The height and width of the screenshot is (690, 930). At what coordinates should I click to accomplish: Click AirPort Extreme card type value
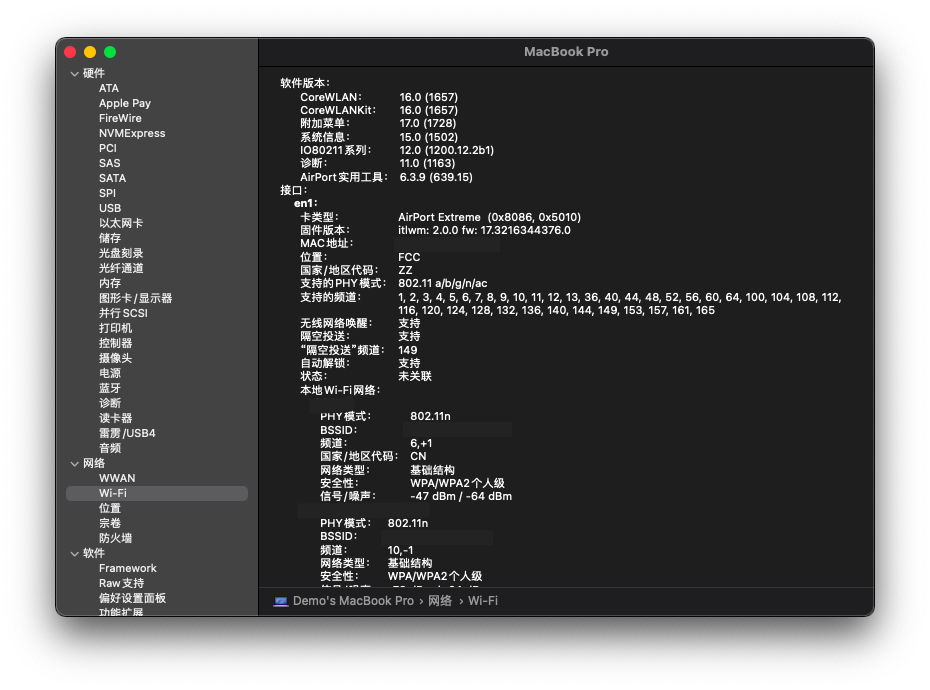[489, 217]
